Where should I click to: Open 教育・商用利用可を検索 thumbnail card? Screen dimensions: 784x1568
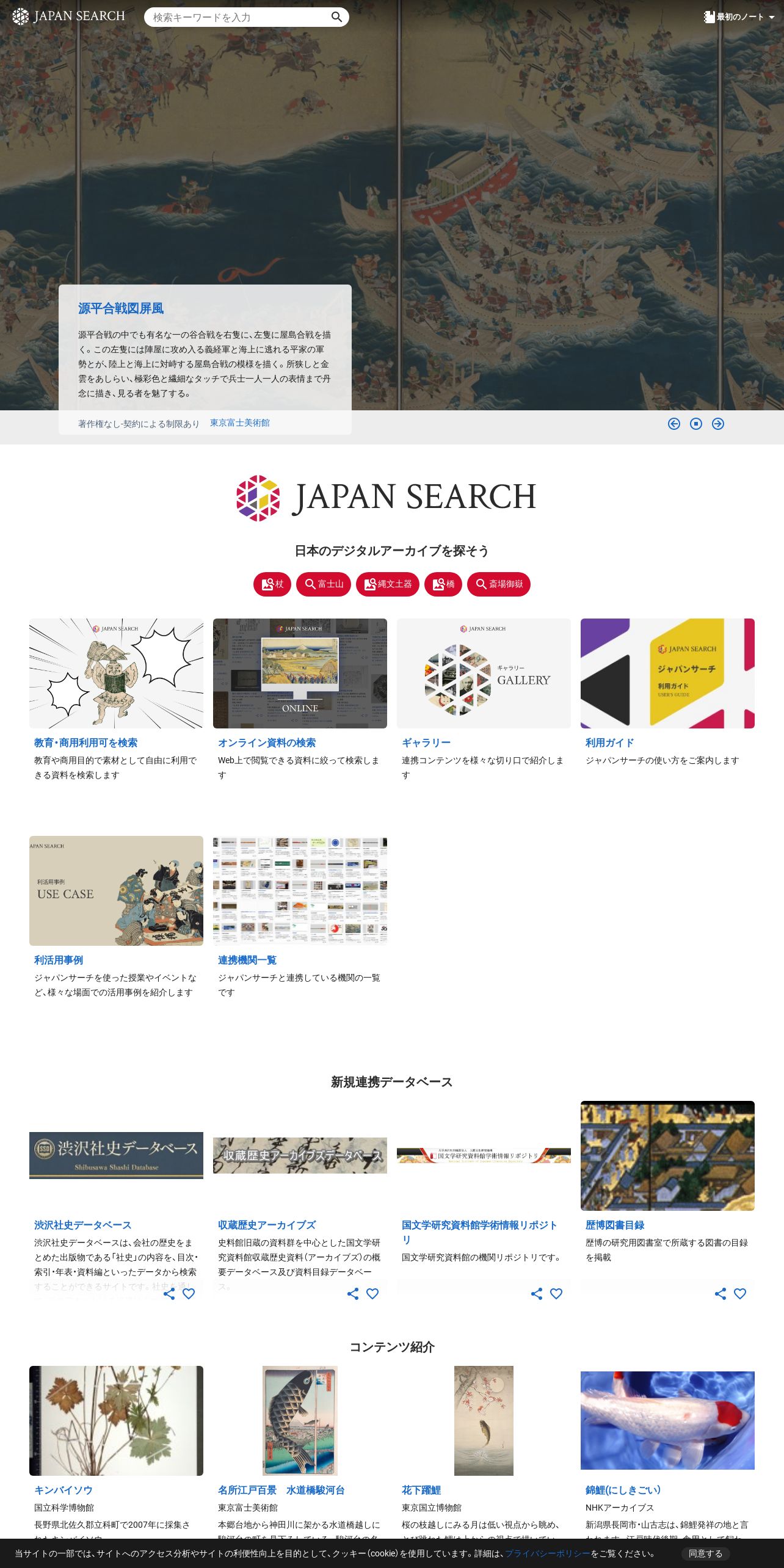[116, 673]
